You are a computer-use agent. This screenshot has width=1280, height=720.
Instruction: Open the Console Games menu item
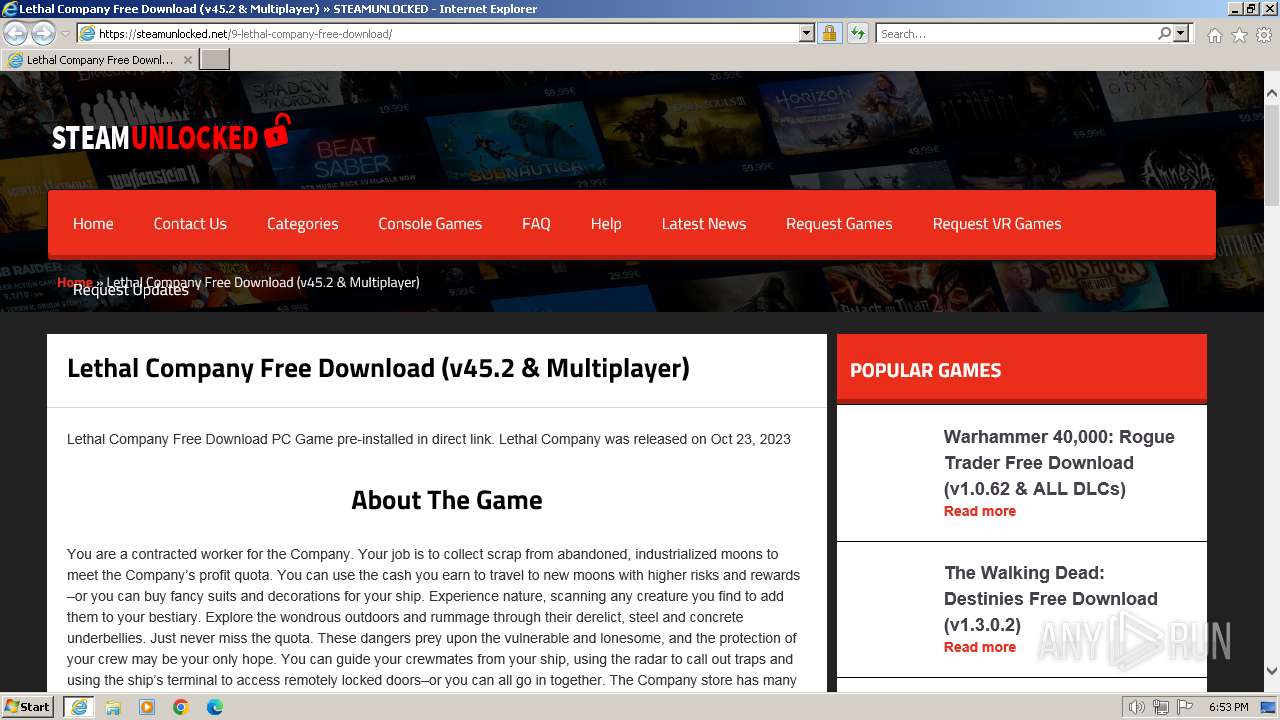click(x=430, y=224)
